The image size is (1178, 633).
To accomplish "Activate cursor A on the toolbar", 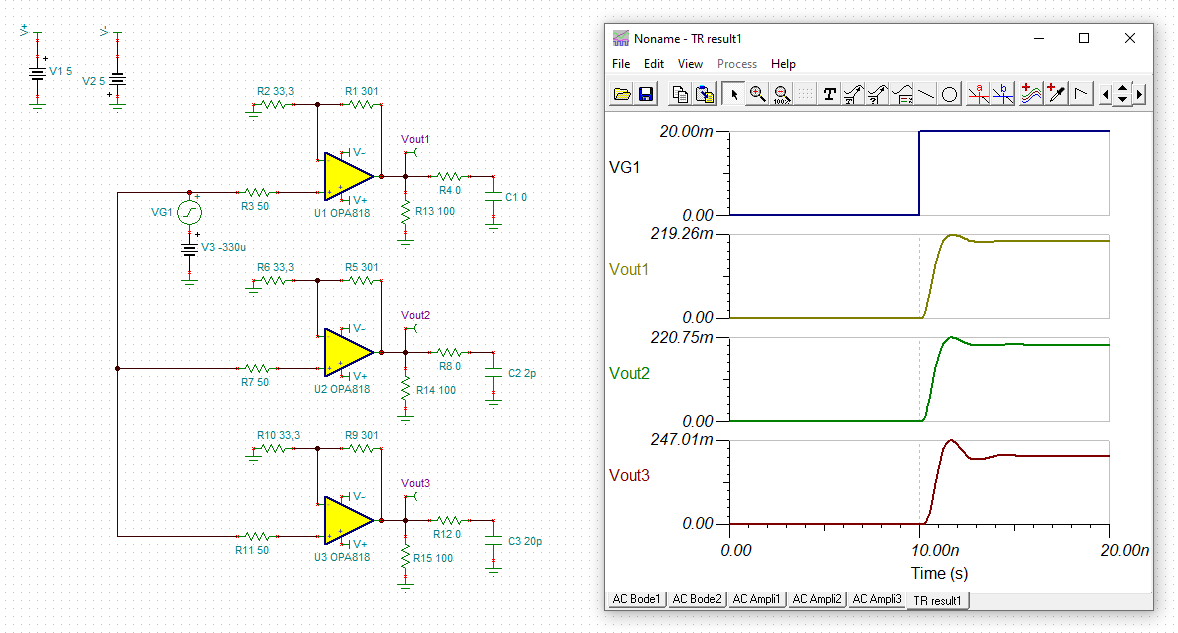I will (978, 94).
